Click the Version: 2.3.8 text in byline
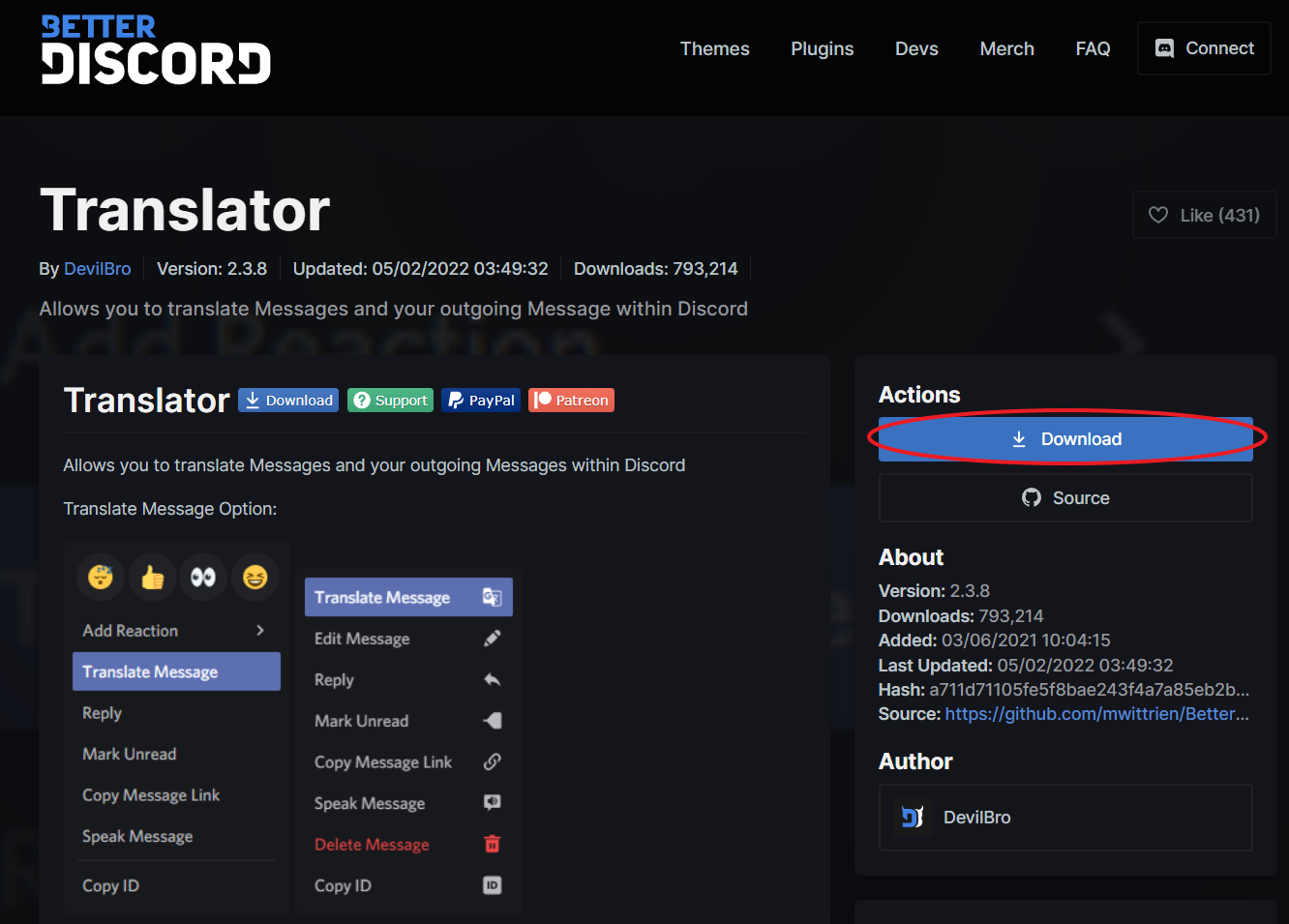This screenshot has height=924, width=1289. 212,269
